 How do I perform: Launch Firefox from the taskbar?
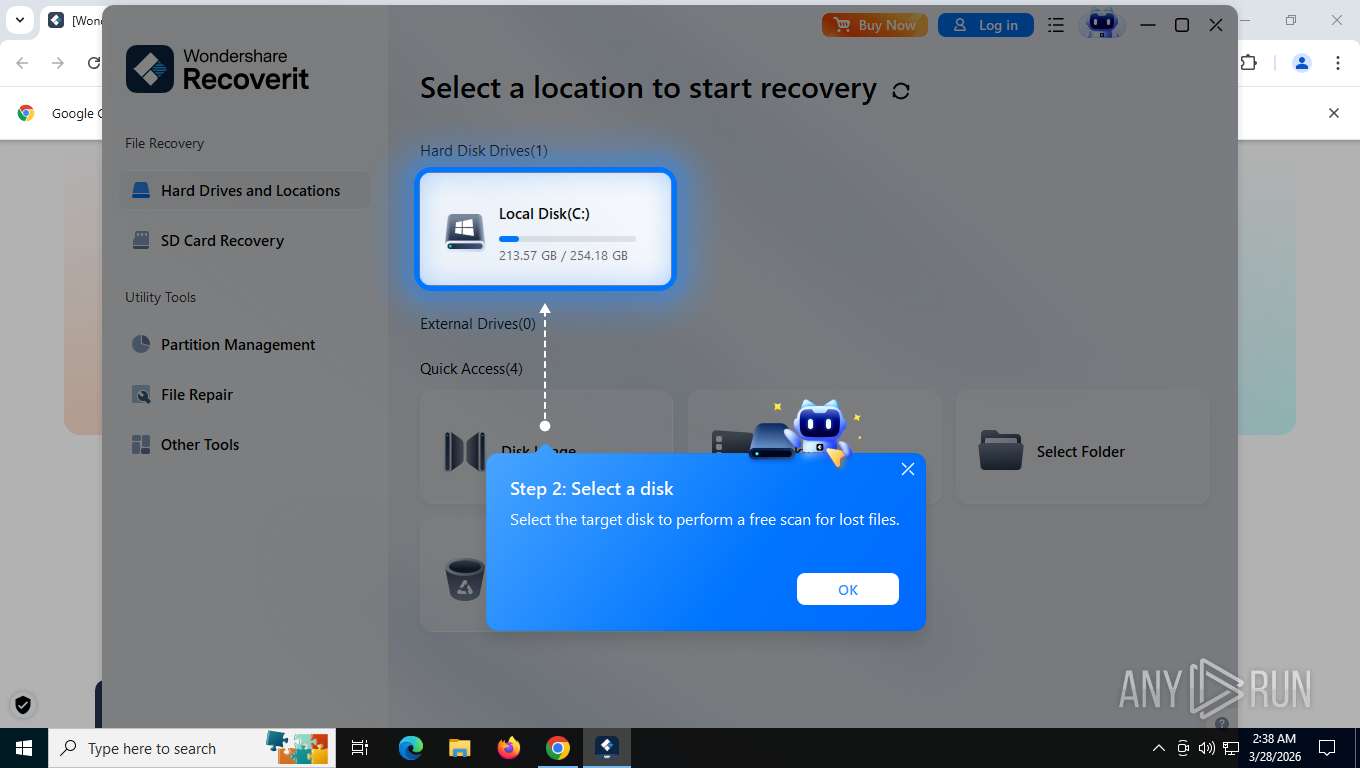pos(509,748)
